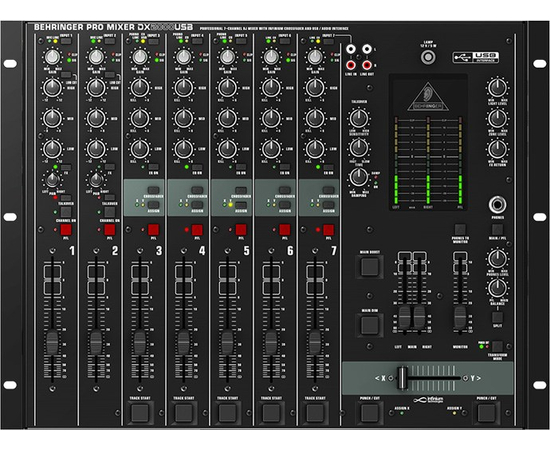Toggle the Main/PFL button
This screenshot has height=450, width=550.
point(497,230)
